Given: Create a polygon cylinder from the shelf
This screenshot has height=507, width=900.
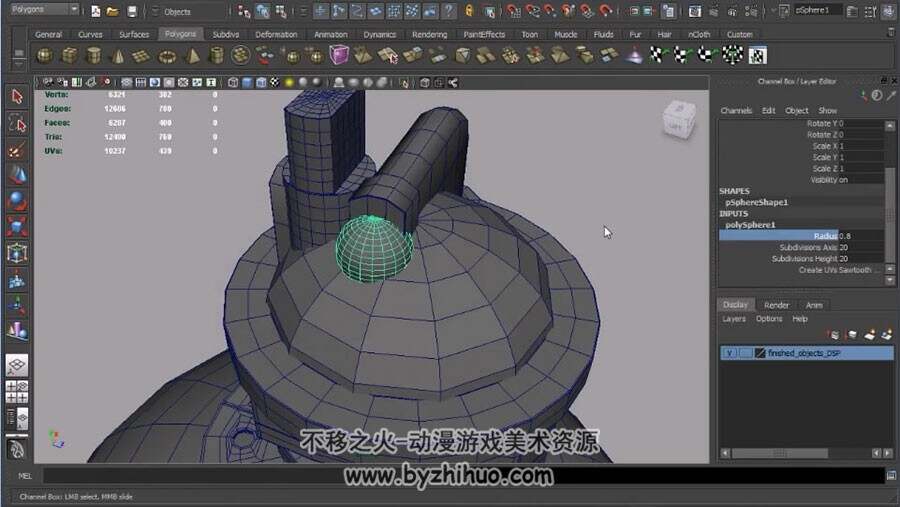Looking at the screenshot, I should (x=94, y=56).
